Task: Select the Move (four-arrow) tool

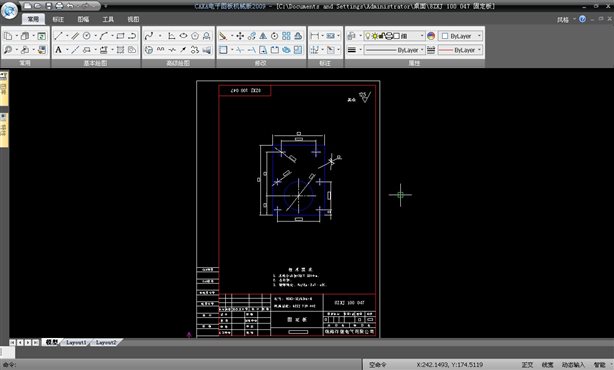Action: (x=240, y=36)
